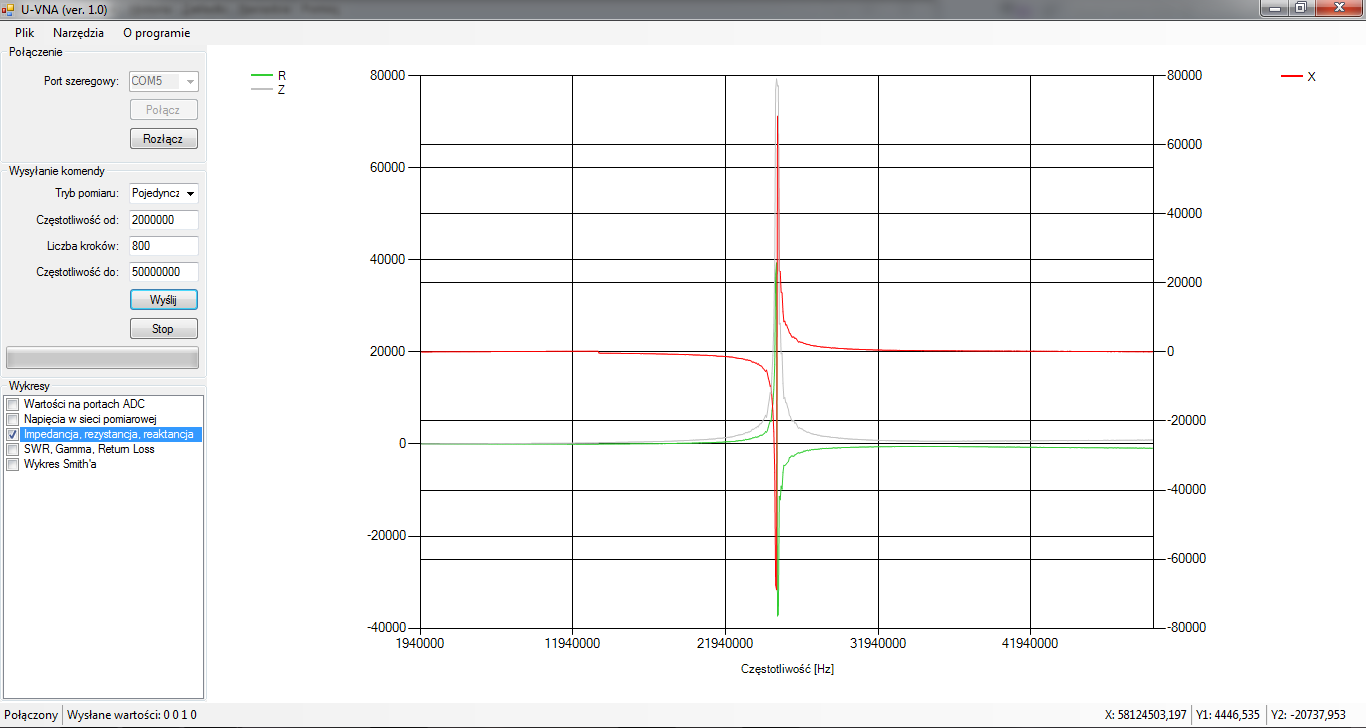Enable the Wartości na portach ADC checkbox
The height and width of the screenshot is (728, 1366).
13,404
